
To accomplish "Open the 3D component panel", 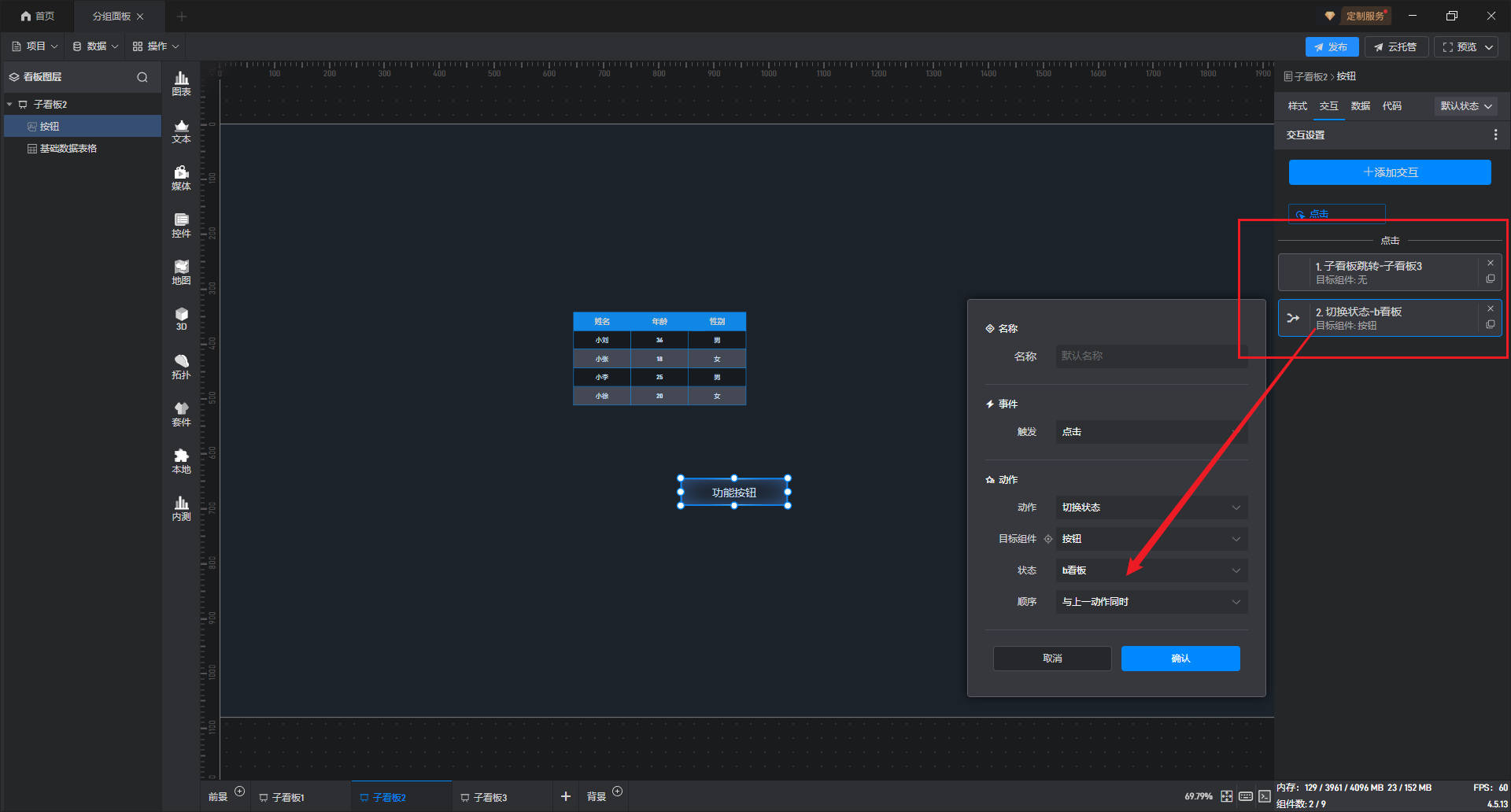I will pos(181,319).
